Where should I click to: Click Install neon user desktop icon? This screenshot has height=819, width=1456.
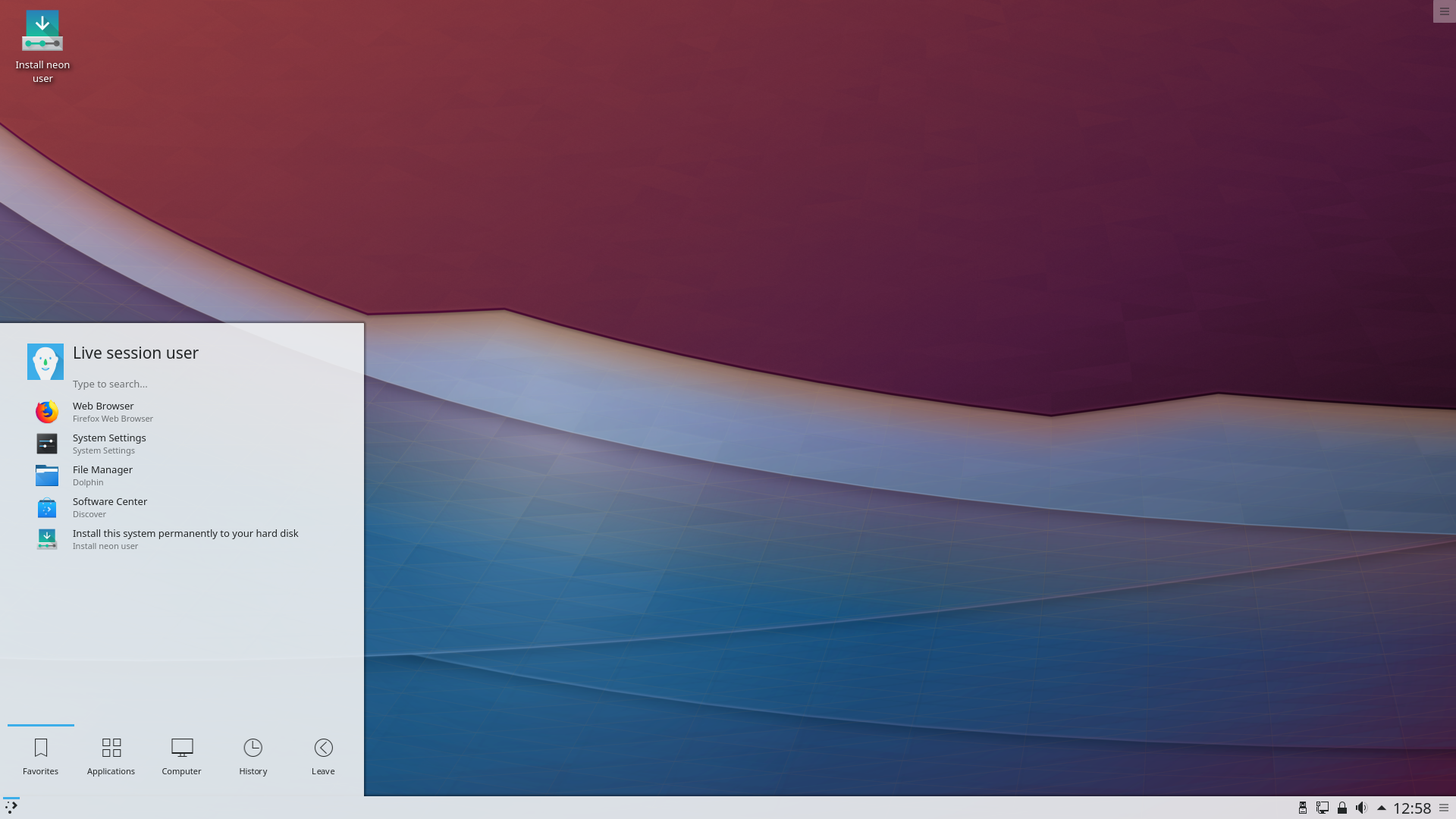(x=42, y=45)
